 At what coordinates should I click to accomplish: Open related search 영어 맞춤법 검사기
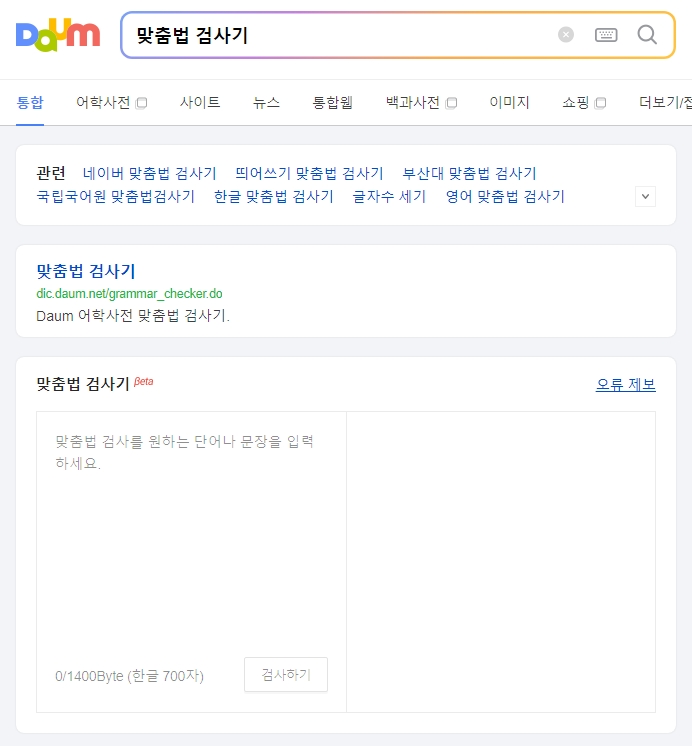click(x=505, y=196)
